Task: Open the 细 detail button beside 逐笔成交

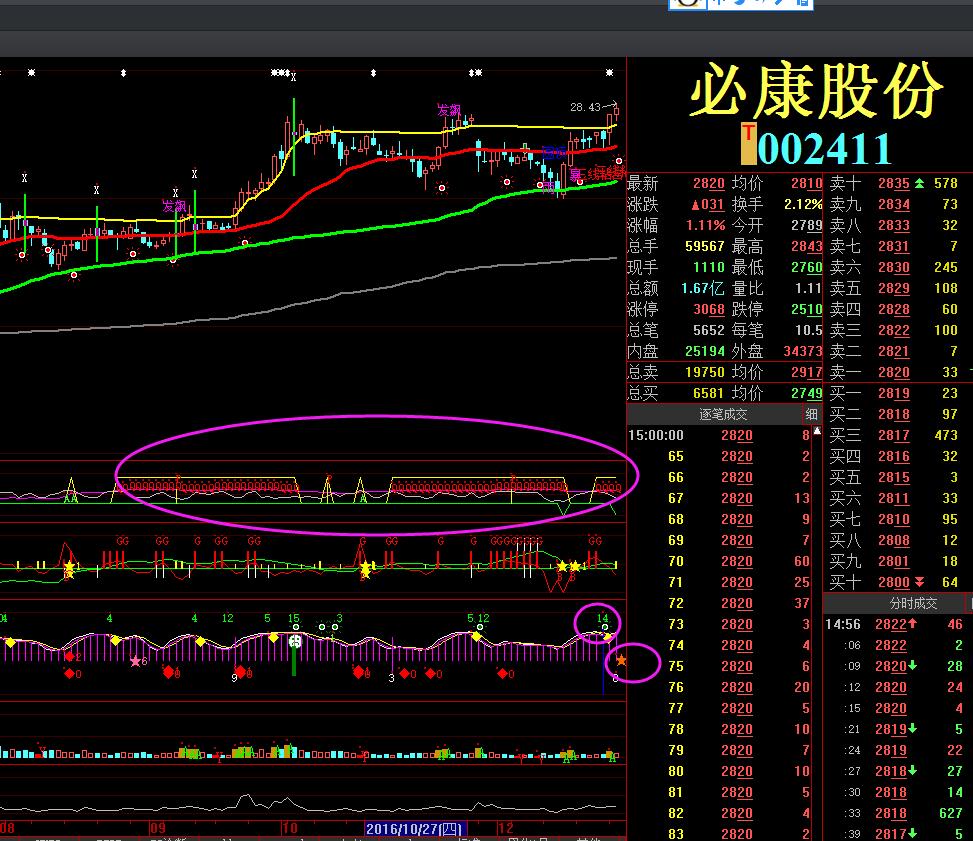Action: click(x=811, y=414)
